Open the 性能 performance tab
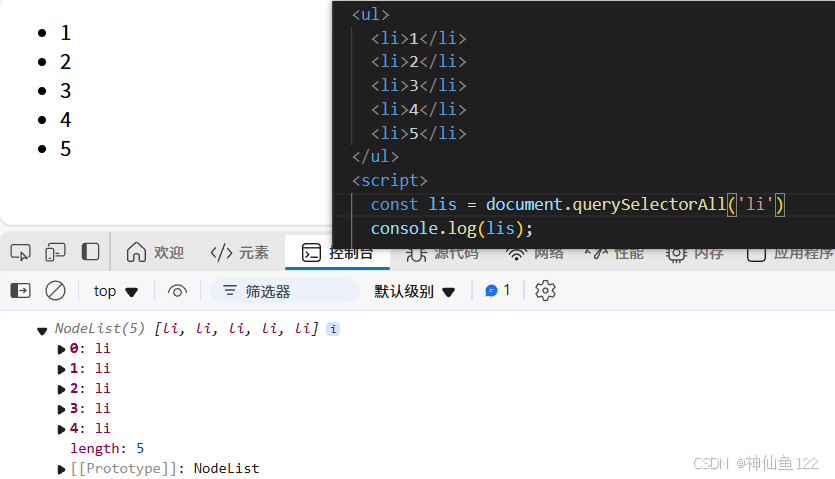The image size is (835, 479). pyautogui.click(x=614, y=254)
